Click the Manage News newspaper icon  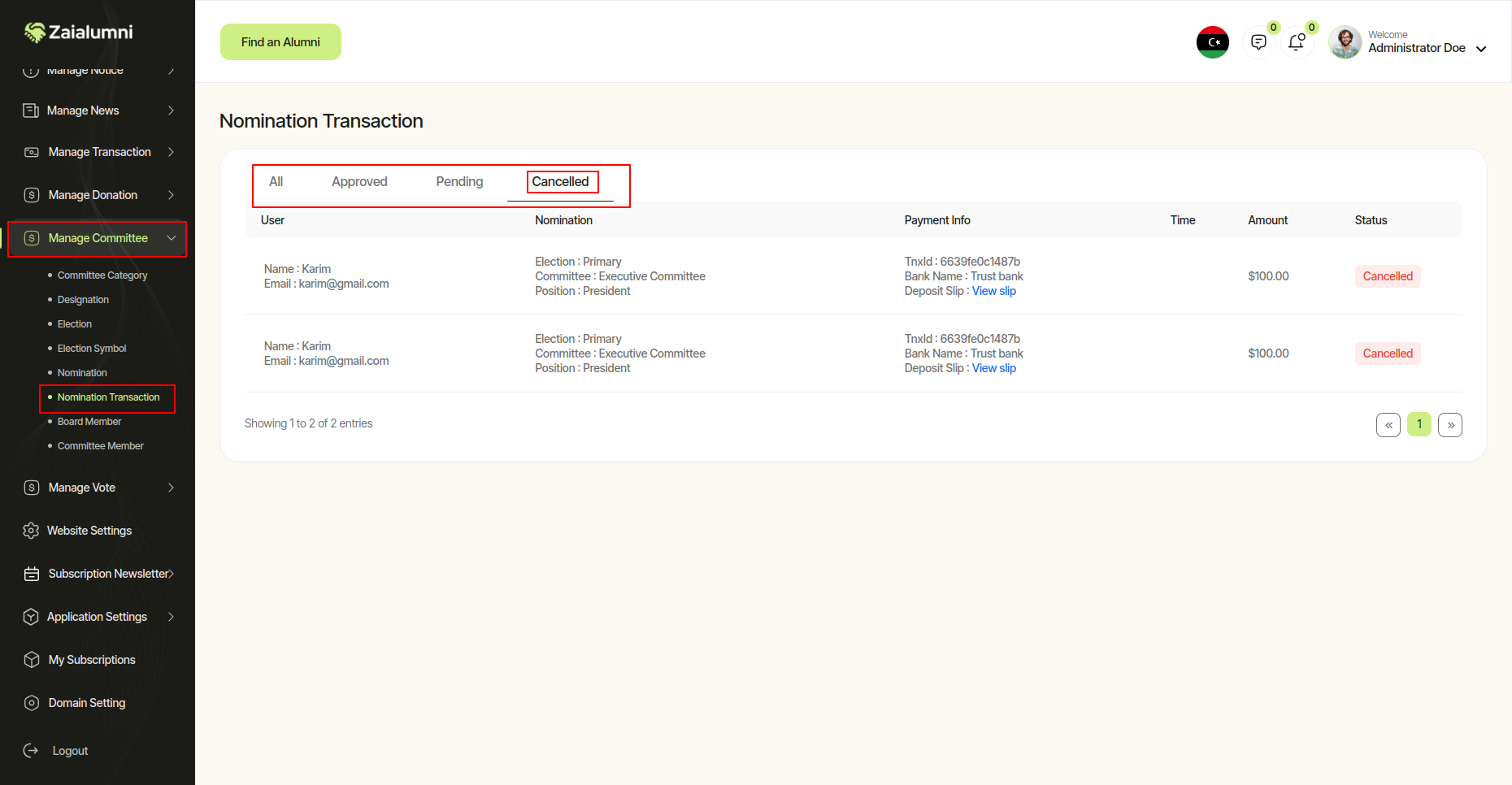click(31, 111)
